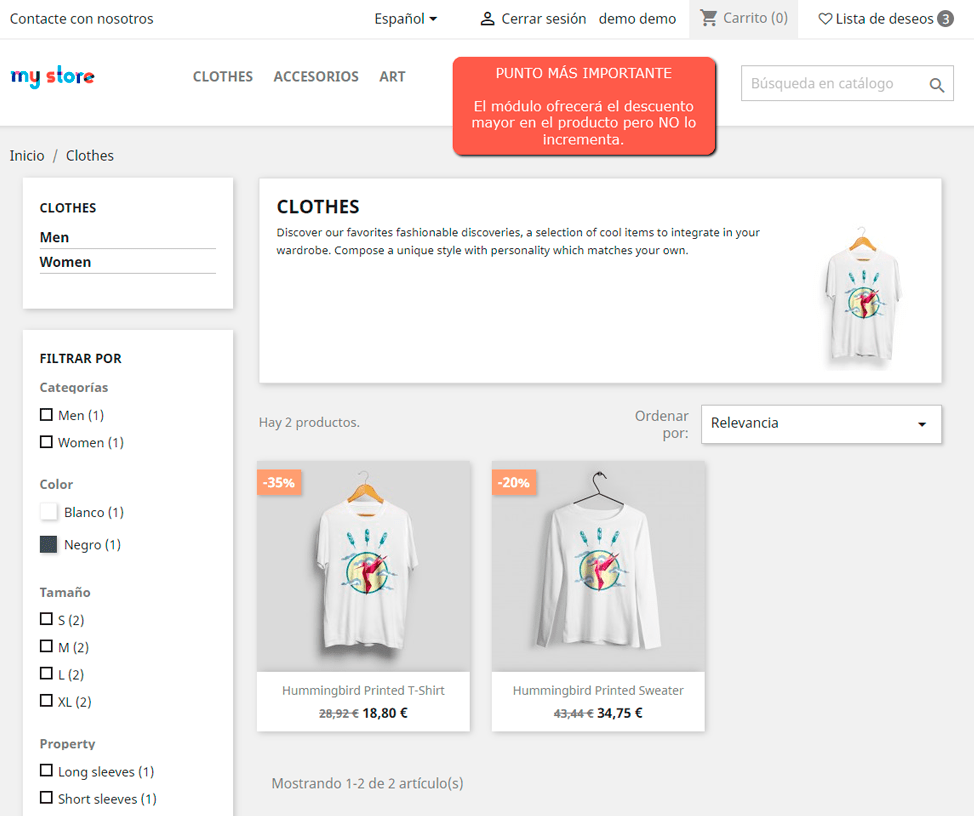Click the Contacte con nosotros link
Screen dimensions: 974x816
pos(82,19)
